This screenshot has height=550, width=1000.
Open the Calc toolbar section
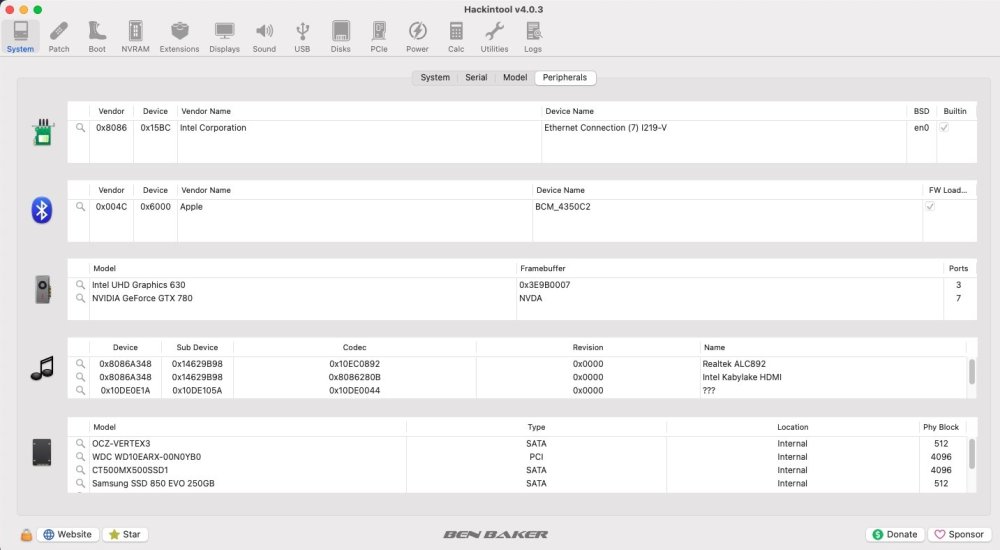point(456,36)
